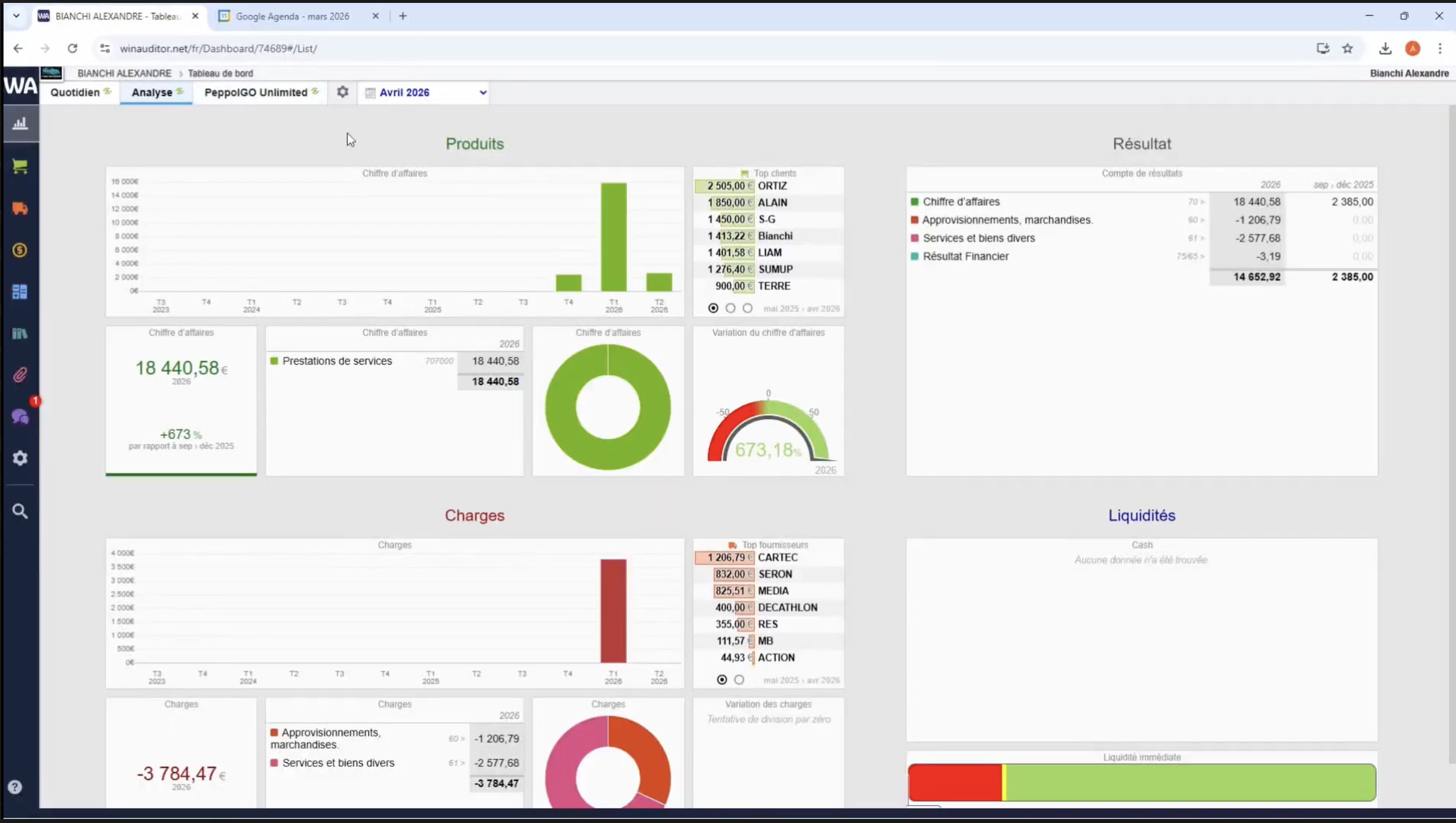Open the help question mark icon
This screenshot has height=823, width=1456.
(15, 787)
